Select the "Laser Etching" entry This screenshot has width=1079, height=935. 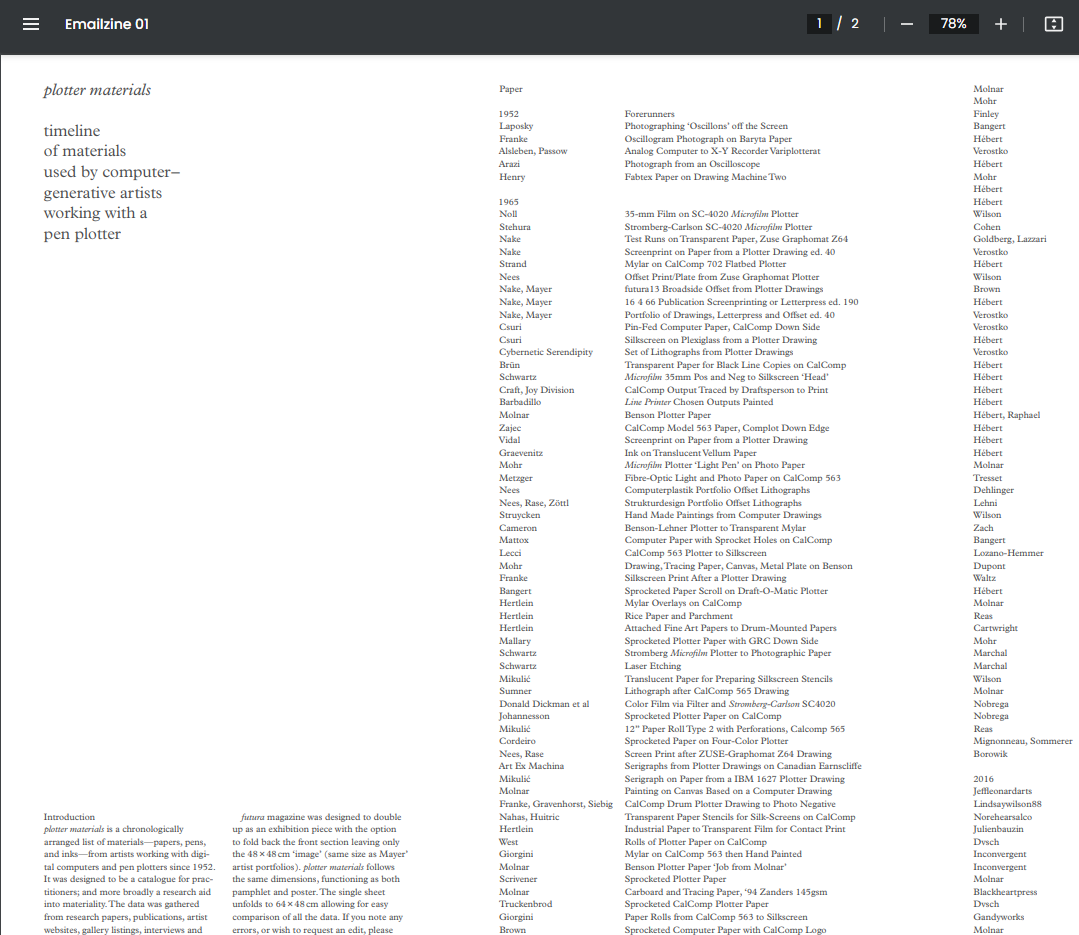pyautogui.click(x=653, y=666)
